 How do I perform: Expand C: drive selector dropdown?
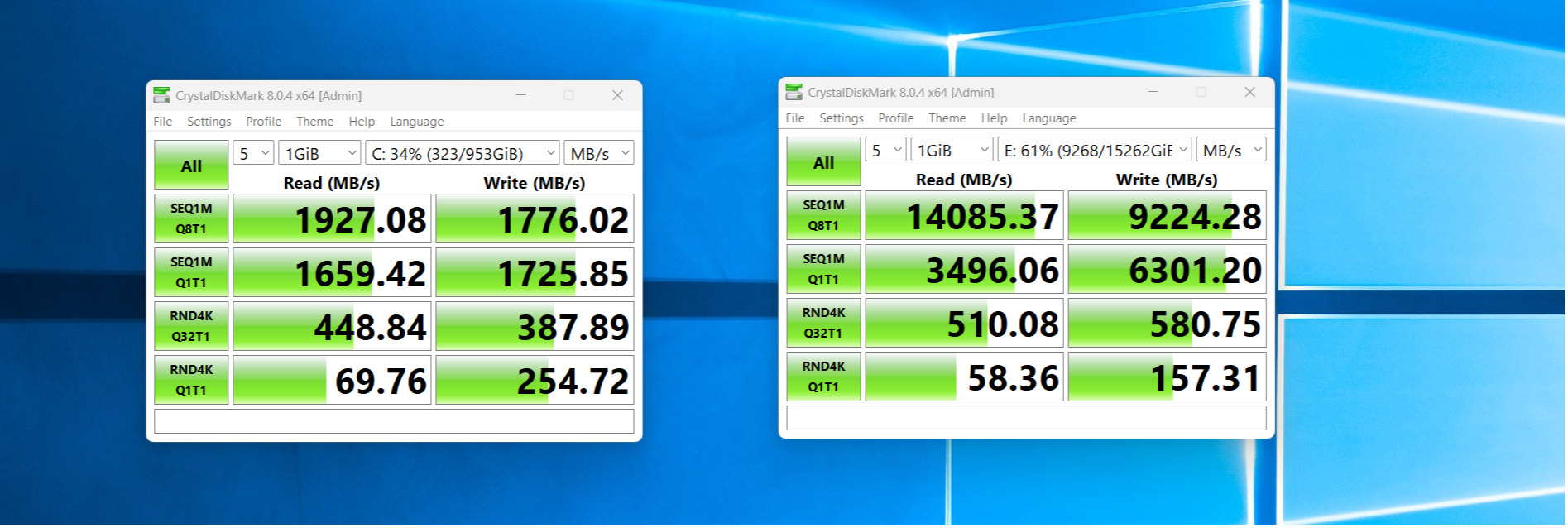tap(463, 153)
